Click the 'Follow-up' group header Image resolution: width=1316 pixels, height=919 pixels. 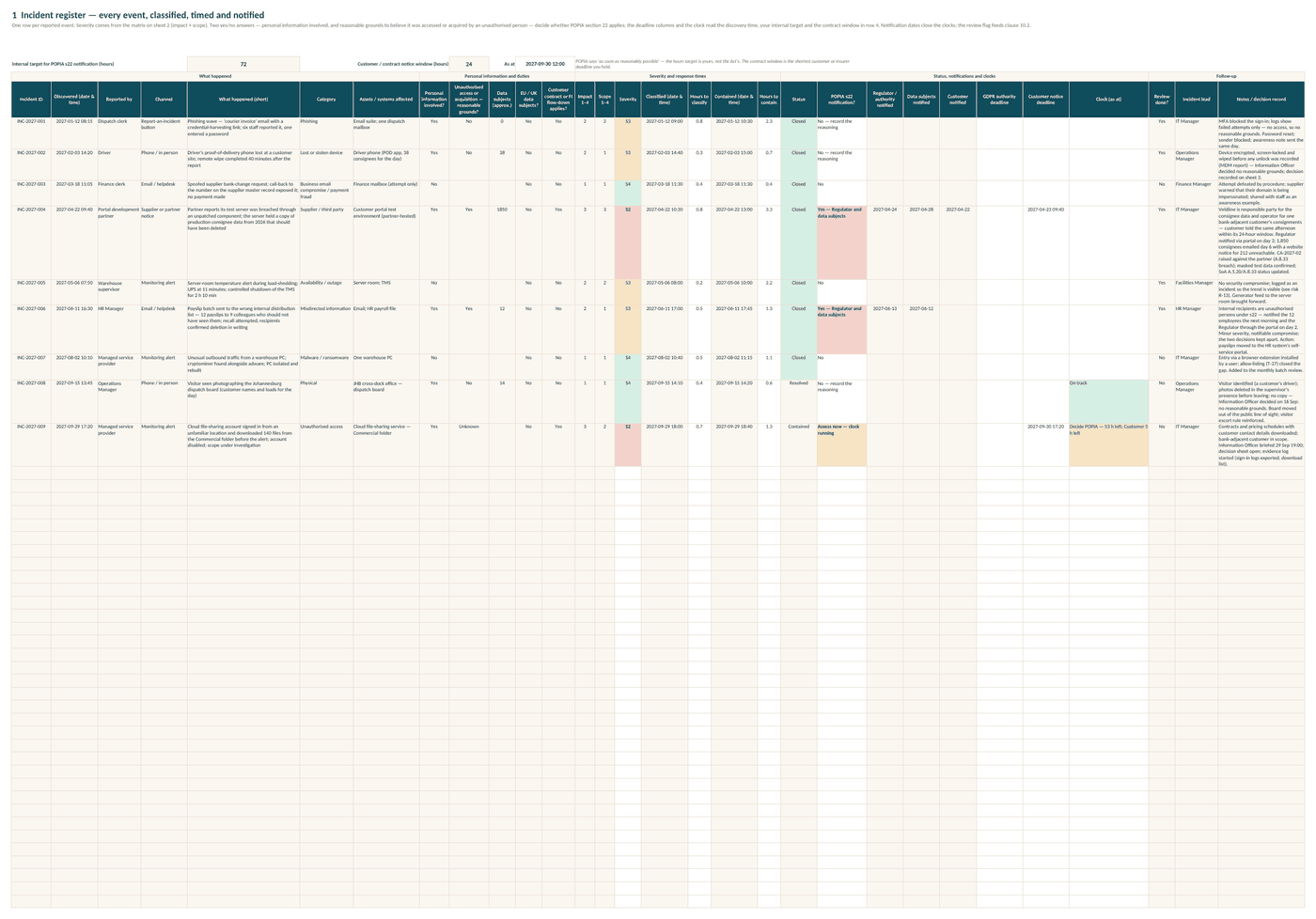coord(1227,76)
